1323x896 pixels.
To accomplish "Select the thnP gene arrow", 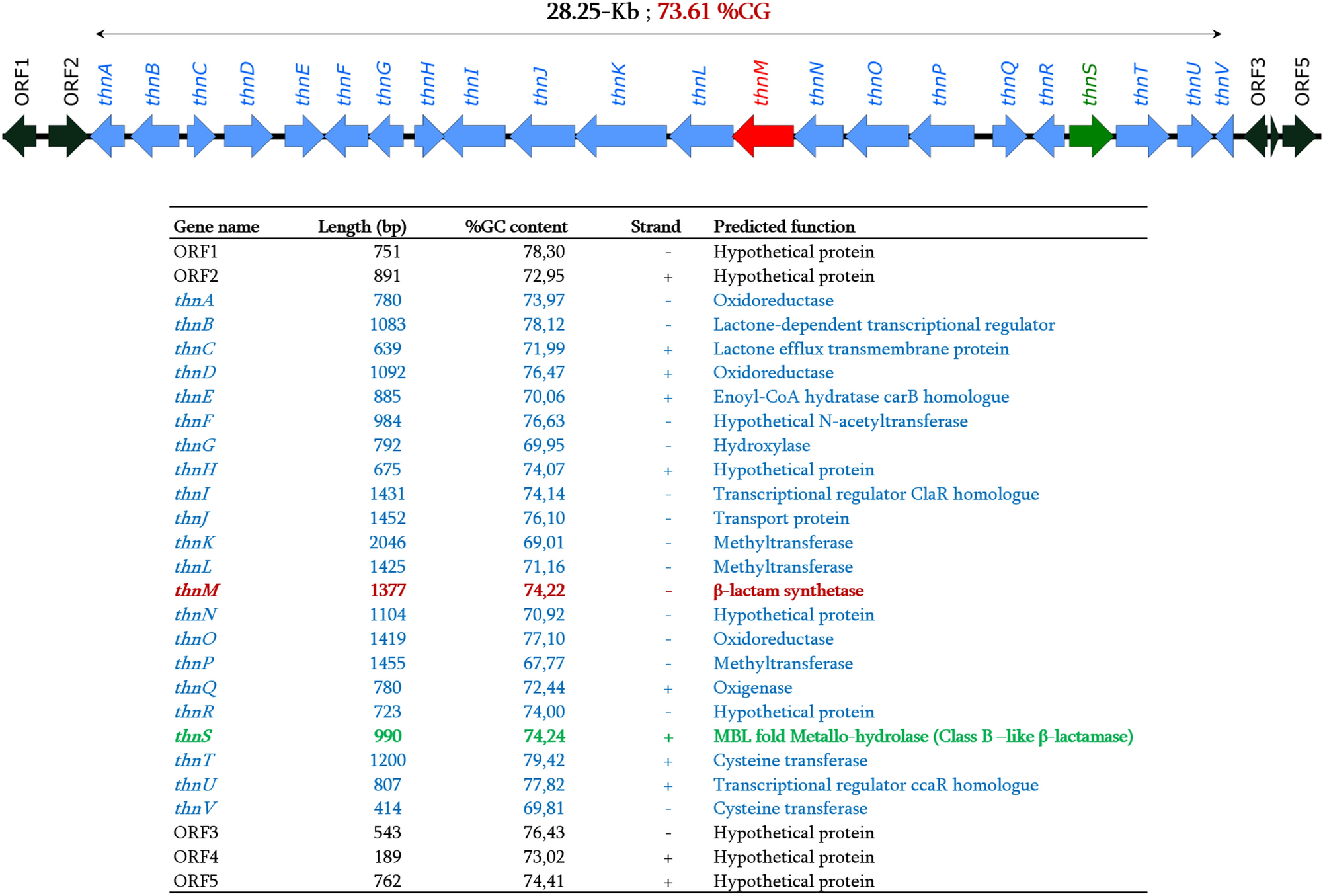I will pyautogui.click(x=942, y=136).
